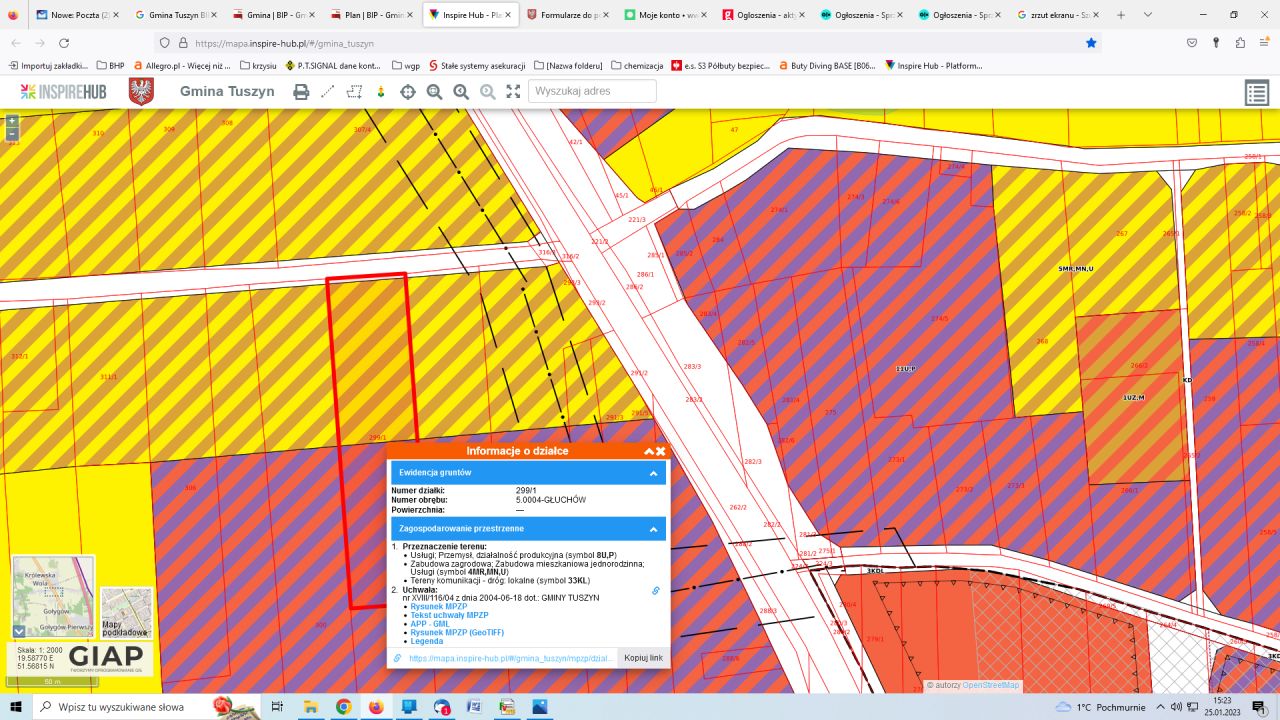Image resolution: width=1280 pixels, height=720 pixels.
Task: Collapse the Ewidencja gruntów section
Action: 653,473
